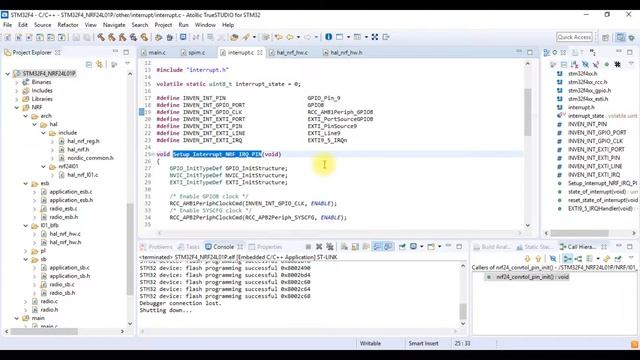Toggle Link with Editor in Project Explorer
This screenshot has width=640, height=360.
pos(100,64)
